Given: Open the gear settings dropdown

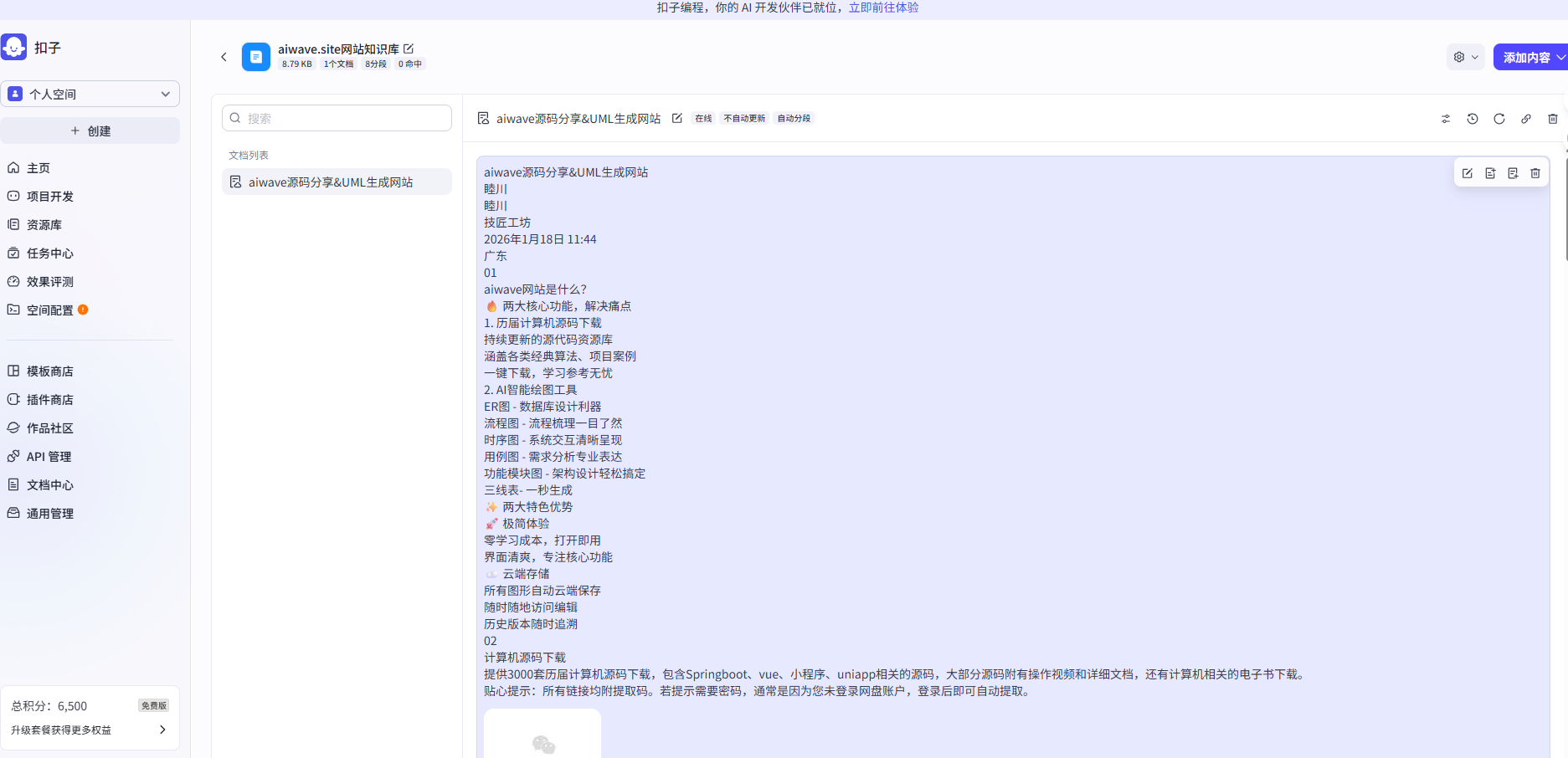Looking at the screenshot, I should point(1465,57).
